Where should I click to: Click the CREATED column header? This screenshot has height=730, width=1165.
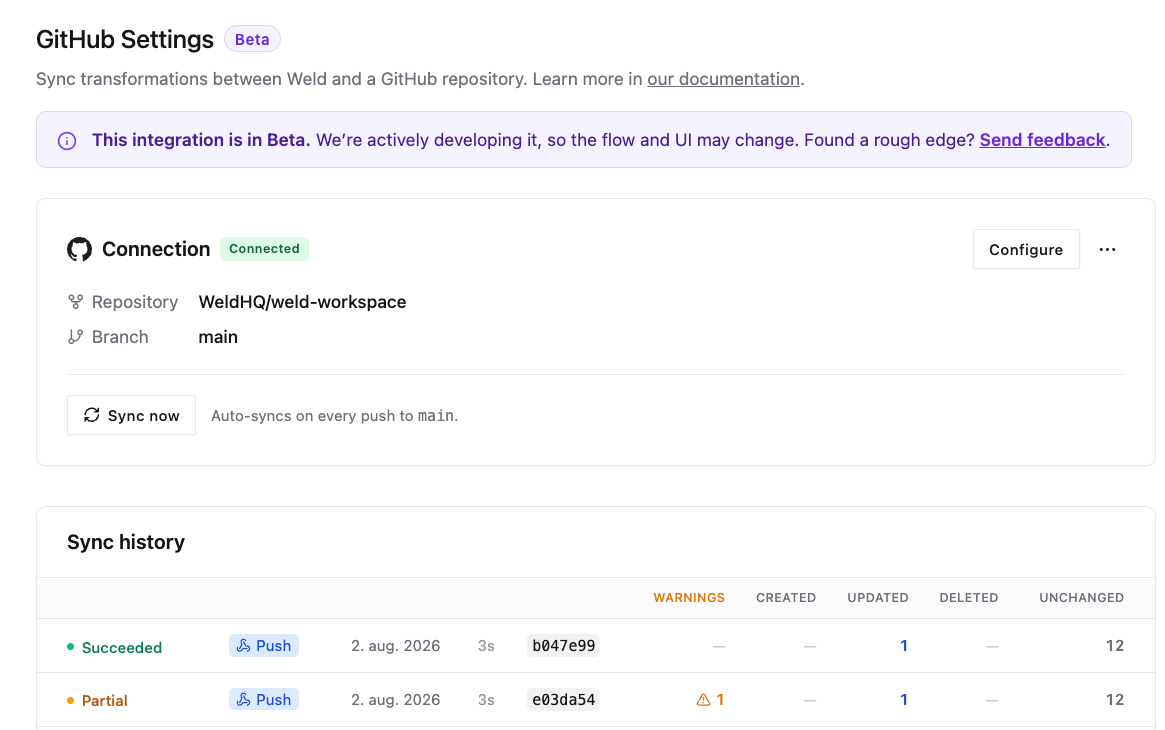[x=785, y=598]
